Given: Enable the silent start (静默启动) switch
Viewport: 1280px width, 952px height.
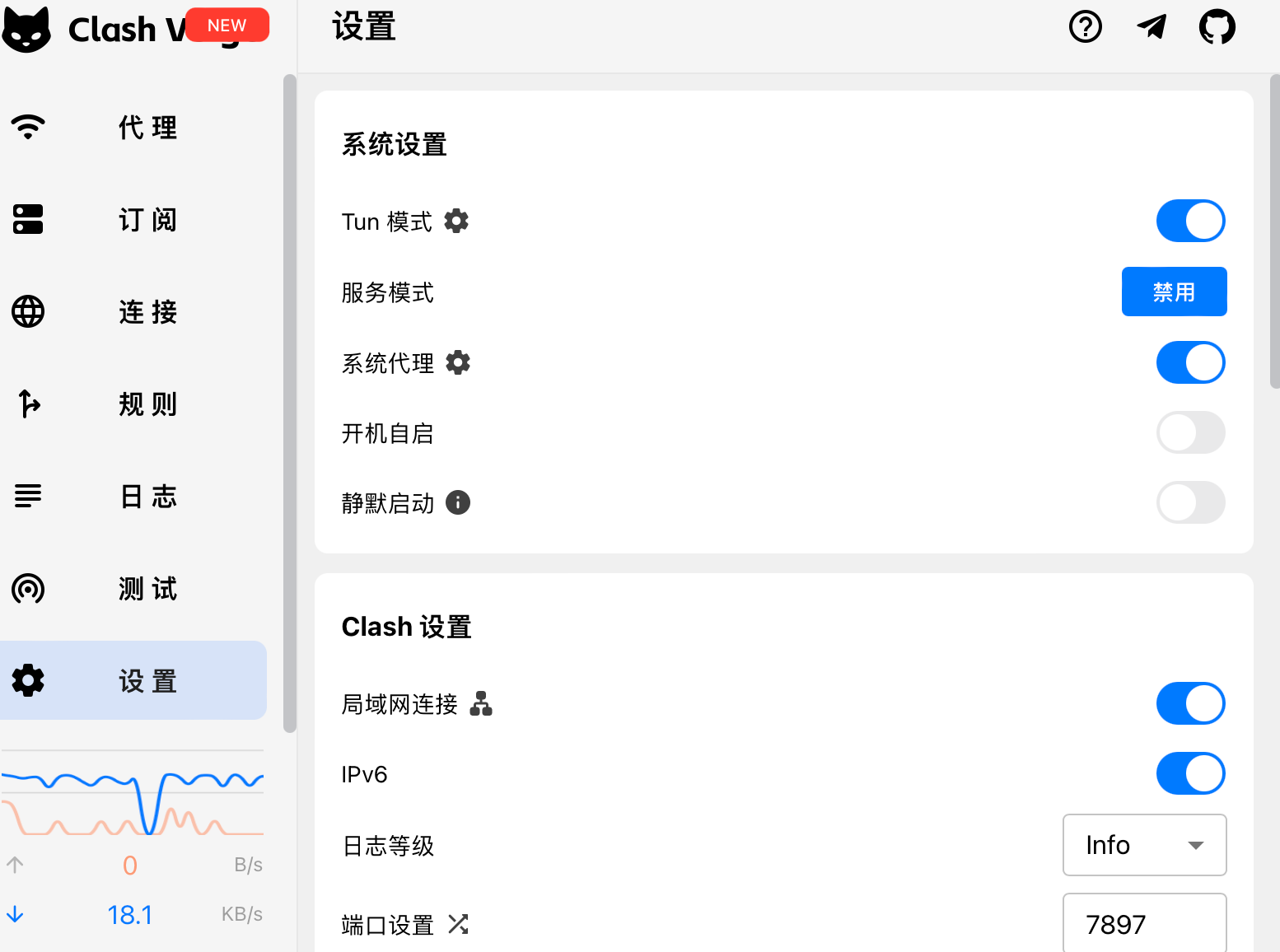Looking at the screenshot, I should click(1190, 502).
